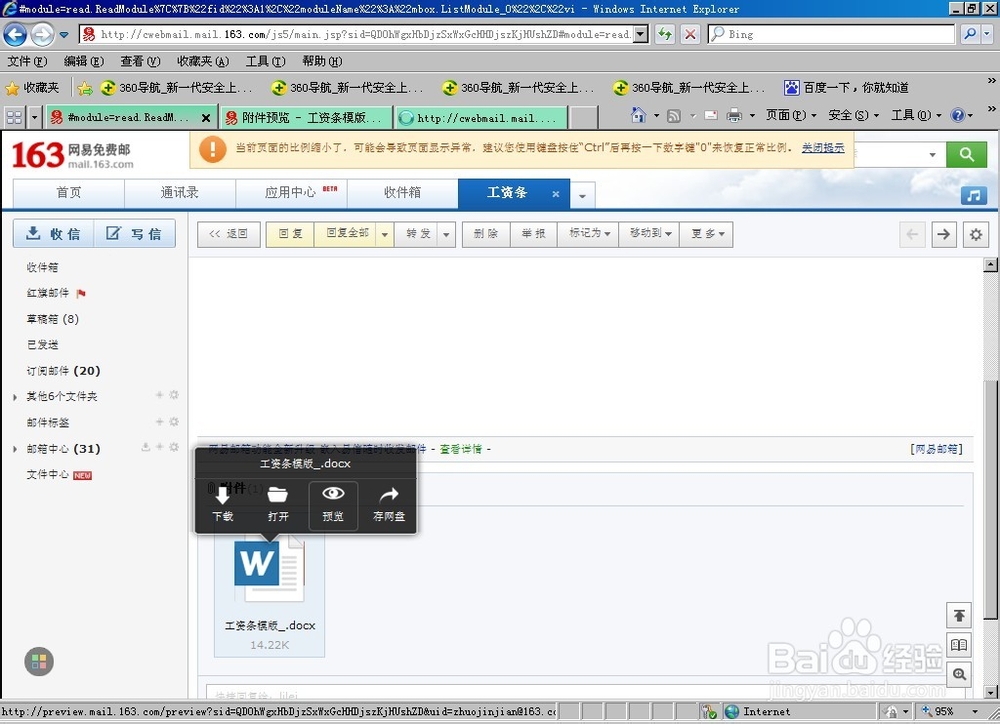Open the 更多 dropdown
Screen dimensions: 1000x724
[707, 233]
